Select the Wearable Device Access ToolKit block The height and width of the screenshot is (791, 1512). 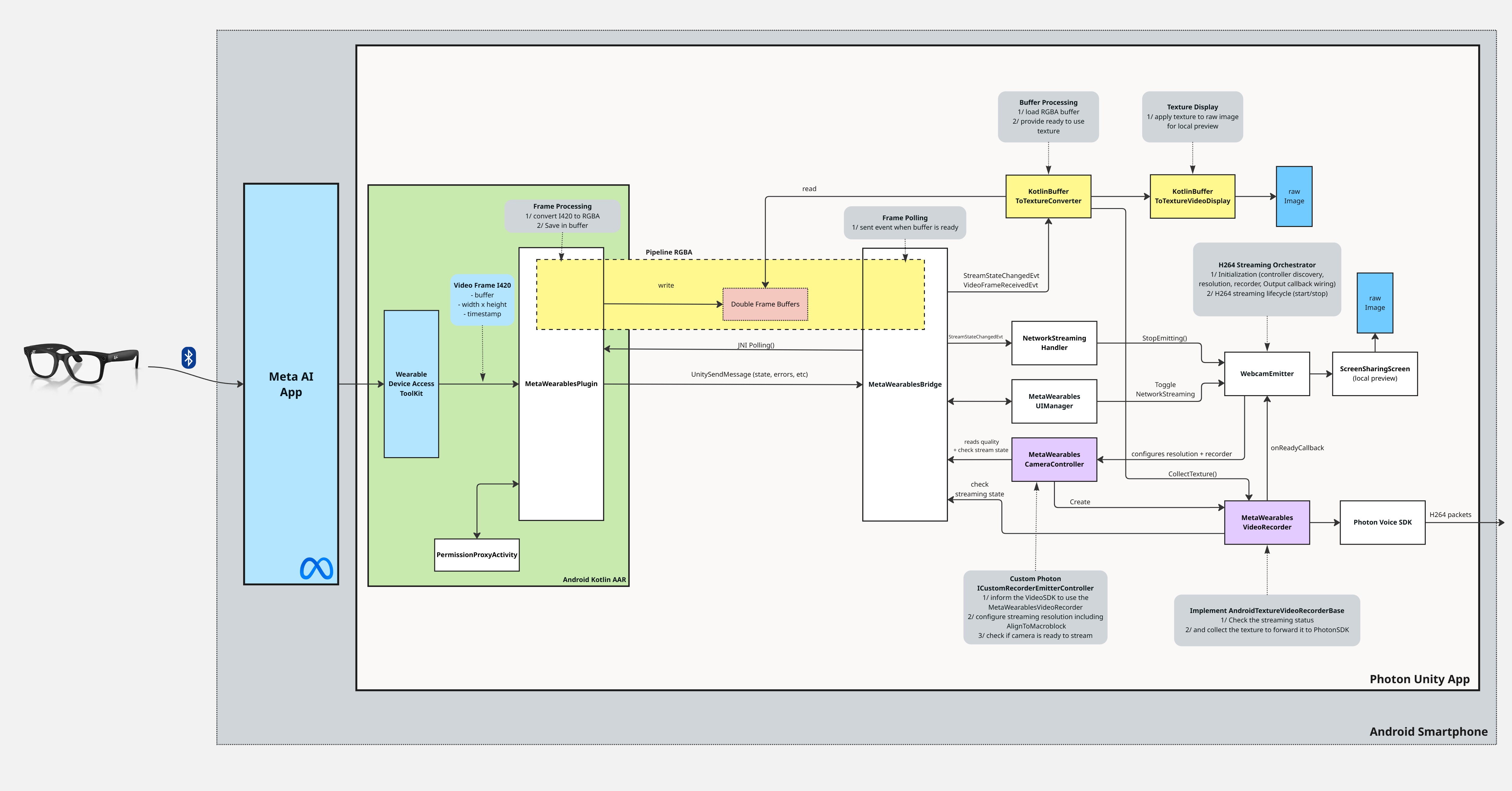pyautogui.click(x=411, y=384)
